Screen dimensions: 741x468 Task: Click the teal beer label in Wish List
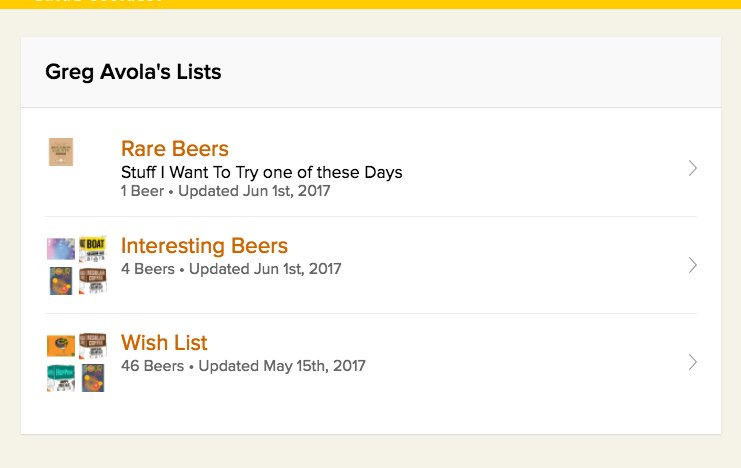(61, 378)
